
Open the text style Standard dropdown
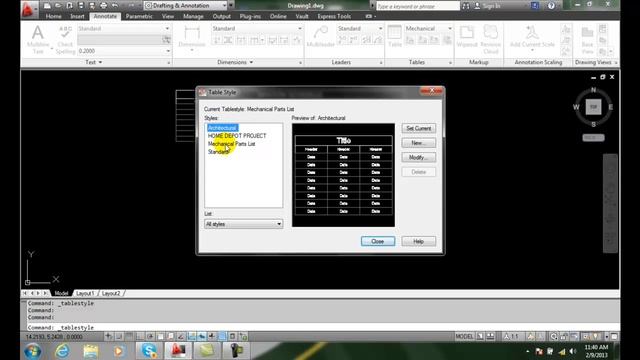click(x=124, y=29)
